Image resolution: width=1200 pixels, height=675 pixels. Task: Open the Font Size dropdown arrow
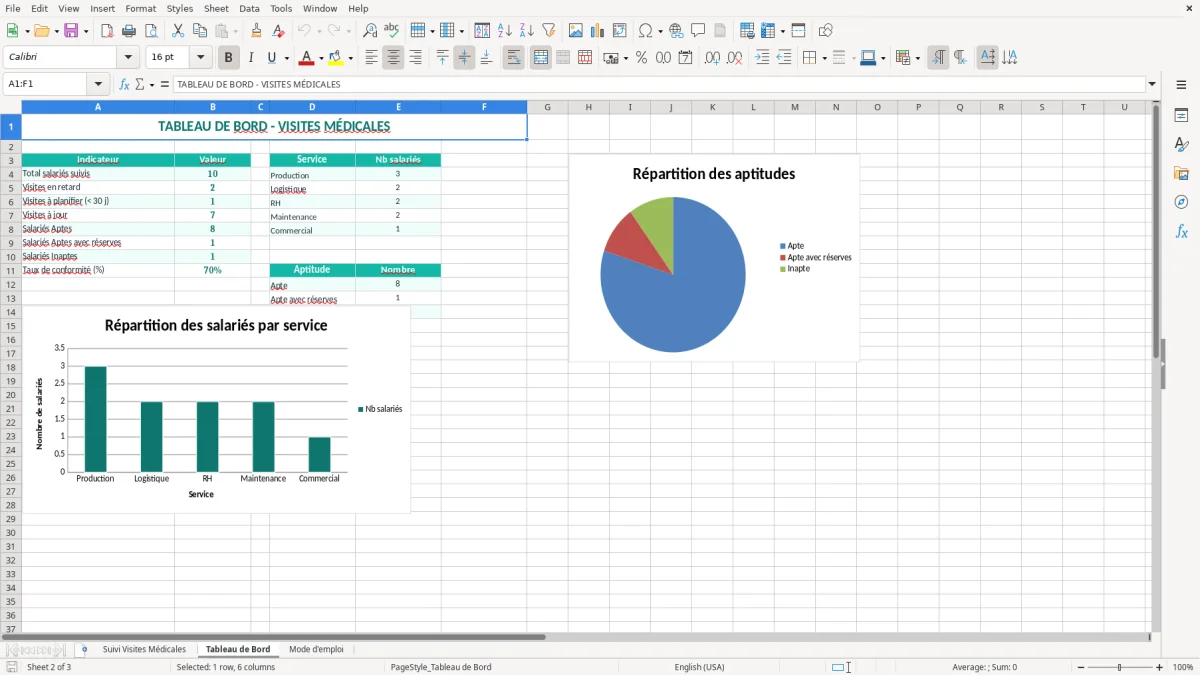(x=201, y=58)
